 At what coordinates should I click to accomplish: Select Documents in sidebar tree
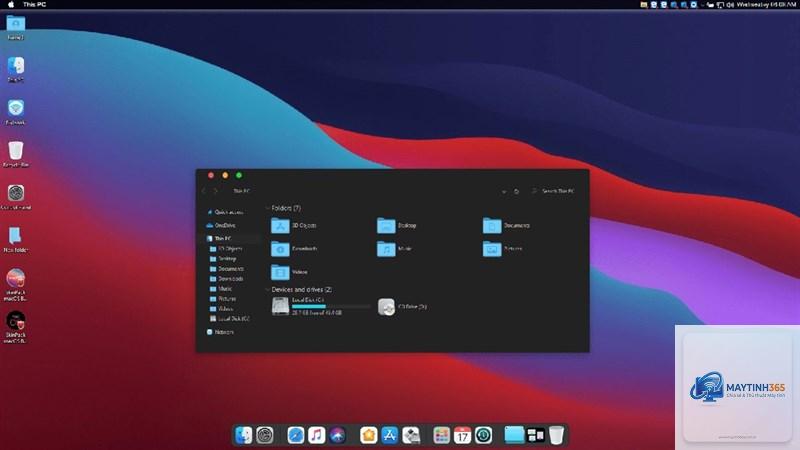(227, 268)
